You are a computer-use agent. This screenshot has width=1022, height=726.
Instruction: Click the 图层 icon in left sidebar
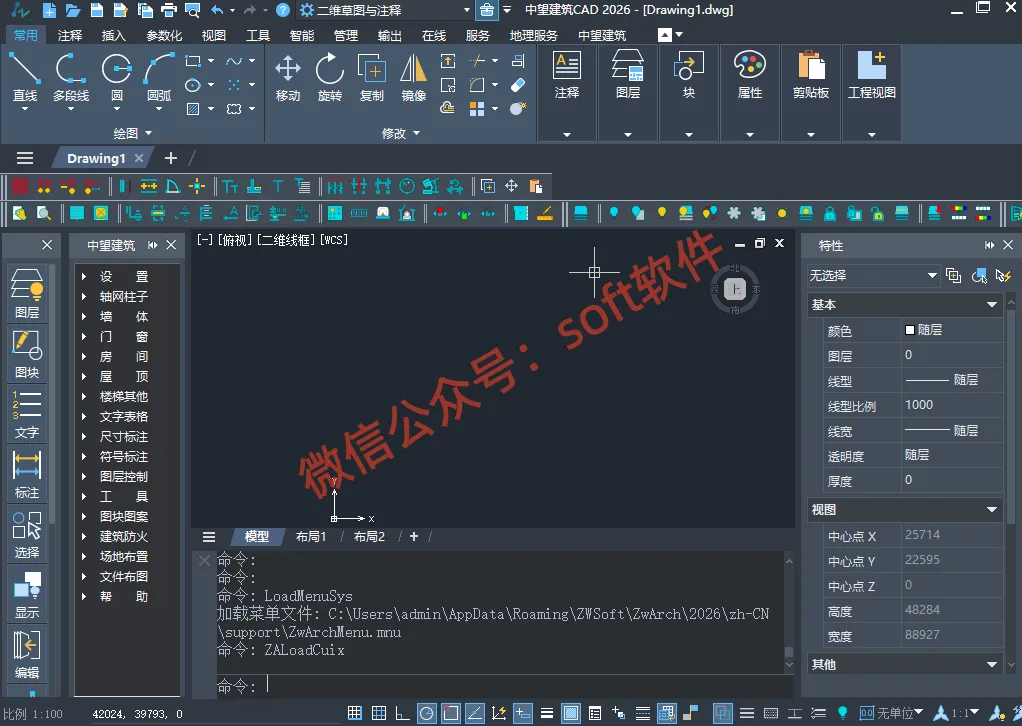[x=27, y=294]
